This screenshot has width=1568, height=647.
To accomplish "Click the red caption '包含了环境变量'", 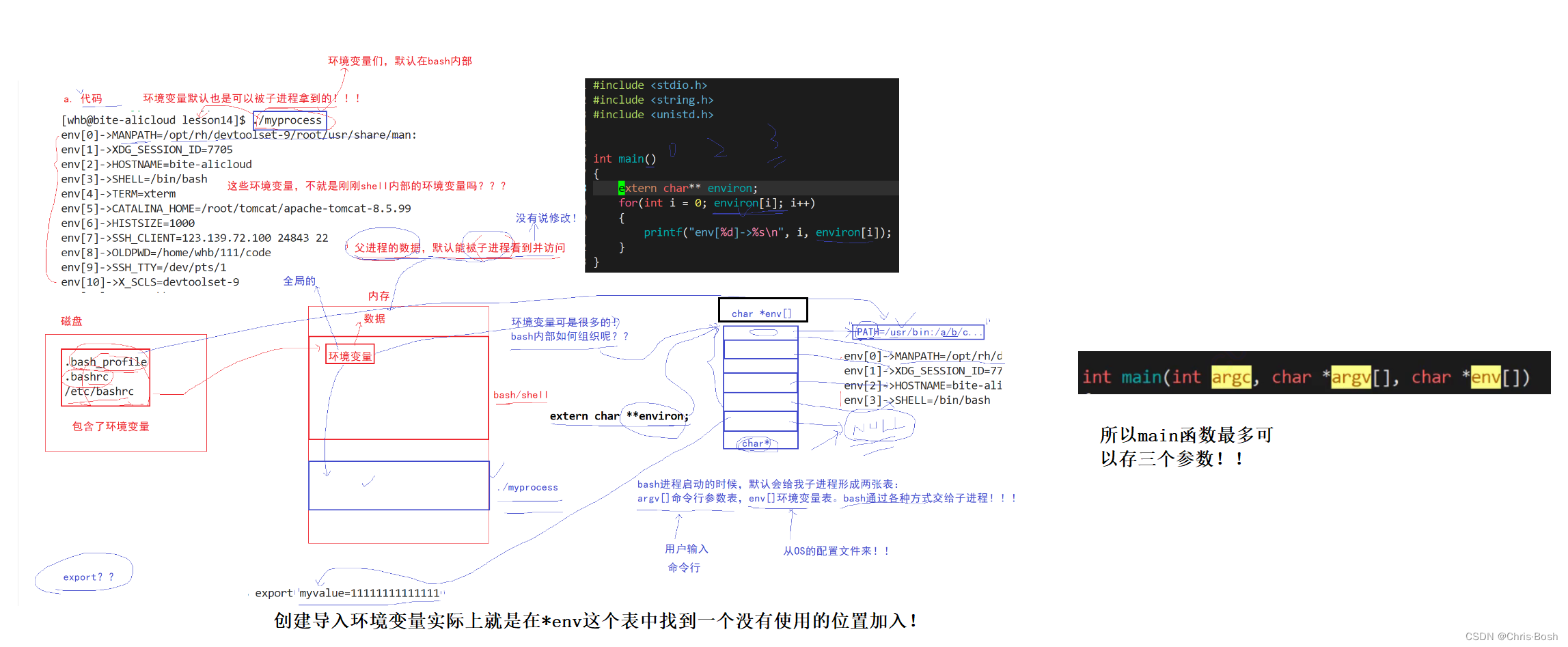I will [111, 426].
